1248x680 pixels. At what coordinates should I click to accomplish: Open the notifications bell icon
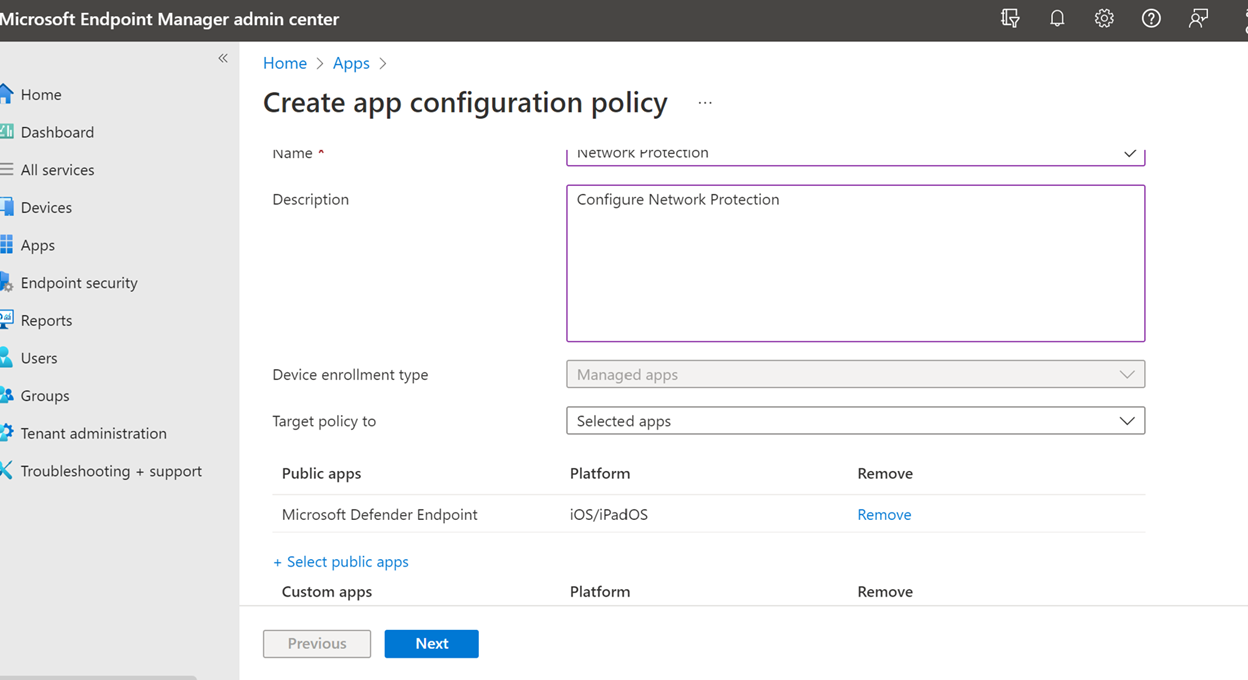click(x=1057, y=19)
